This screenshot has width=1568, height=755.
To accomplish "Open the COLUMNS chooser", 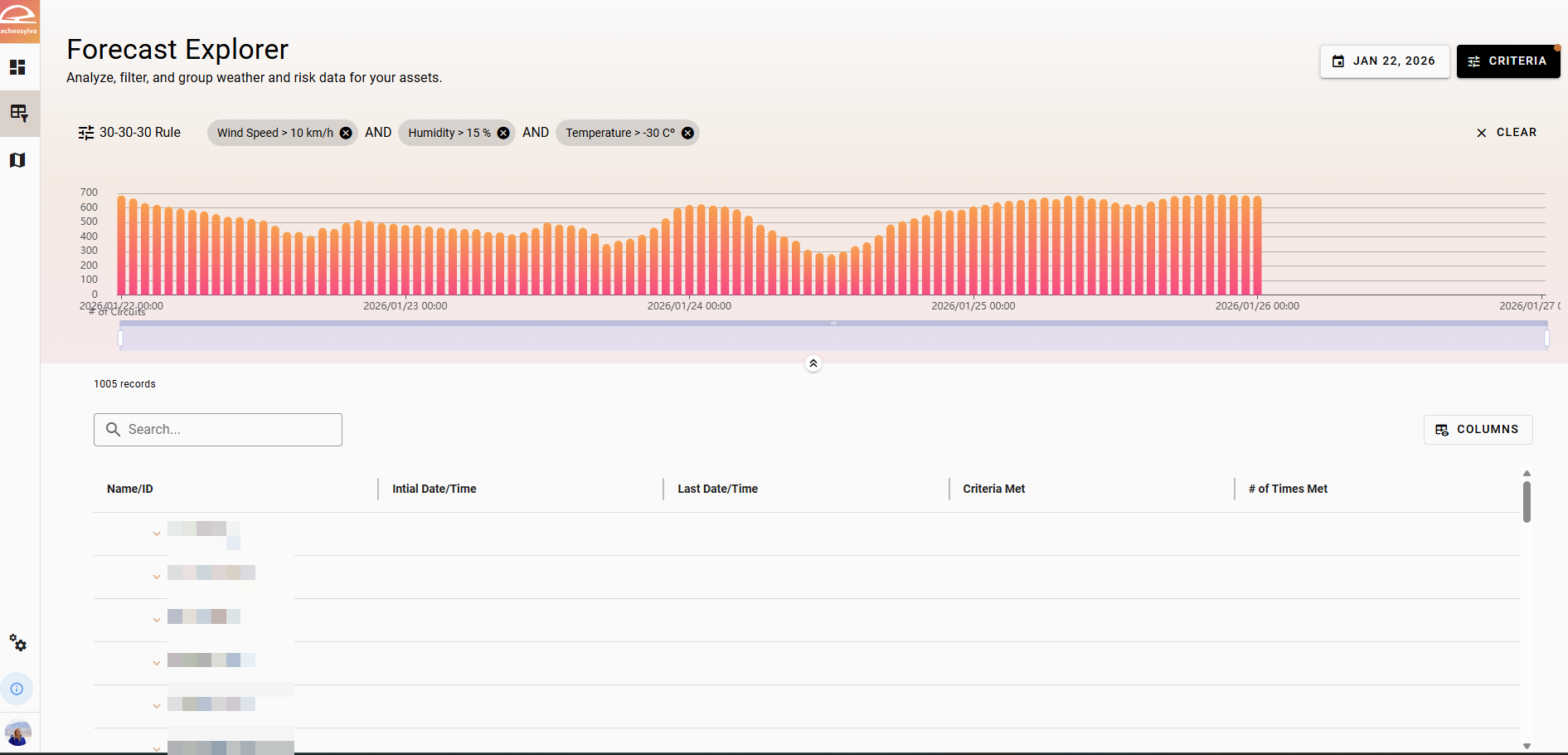I will tap(1478, 430).
